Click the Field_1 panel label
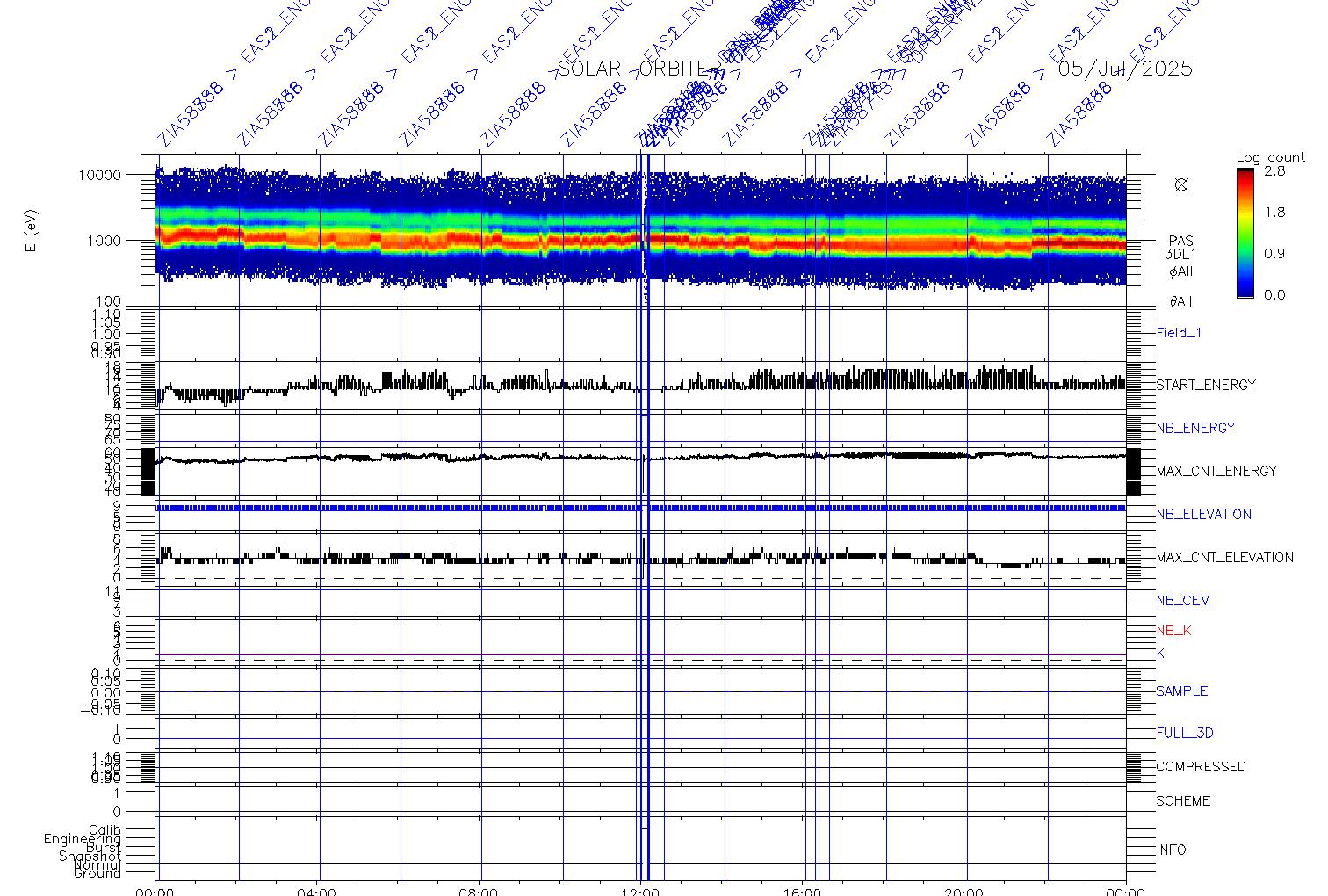Screen dimensions: 1328x896 1179,333
